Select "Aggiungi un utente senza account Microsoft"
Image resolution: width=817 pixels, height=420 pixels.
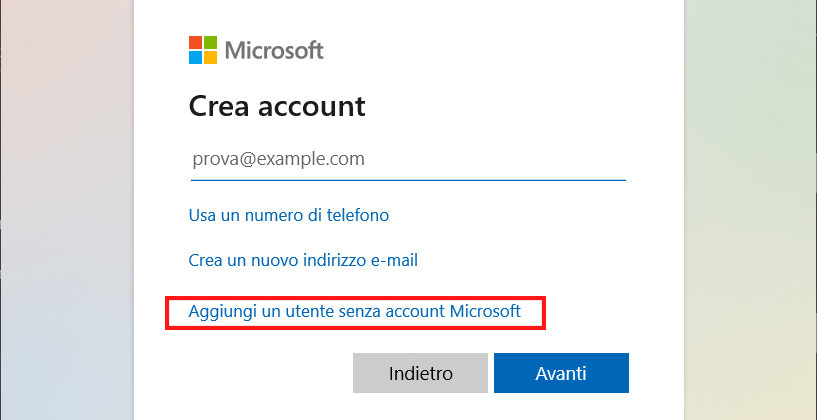coord(354,312)
